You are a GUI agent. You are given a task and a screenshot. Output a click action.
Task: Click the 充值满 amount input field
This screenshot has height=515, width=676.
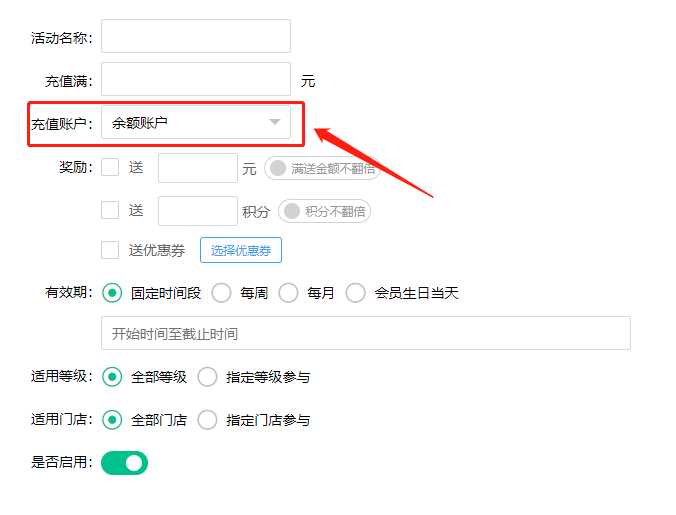(196, 80)
